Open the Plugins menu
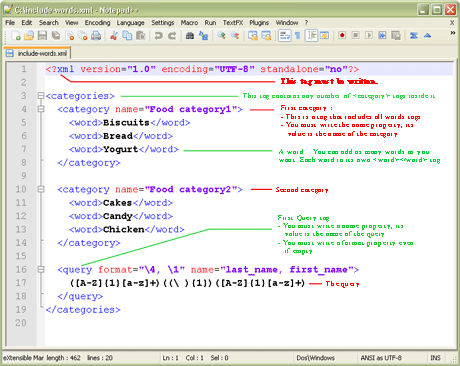The width and height of the screenshot is (460, 366). [x=259, y=23]
